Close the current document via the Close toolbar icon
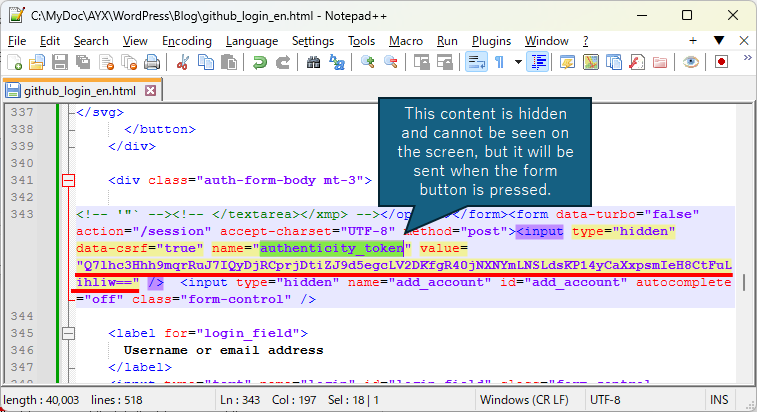The height and width of the screenshot is (412, 757). click(106, 62)
